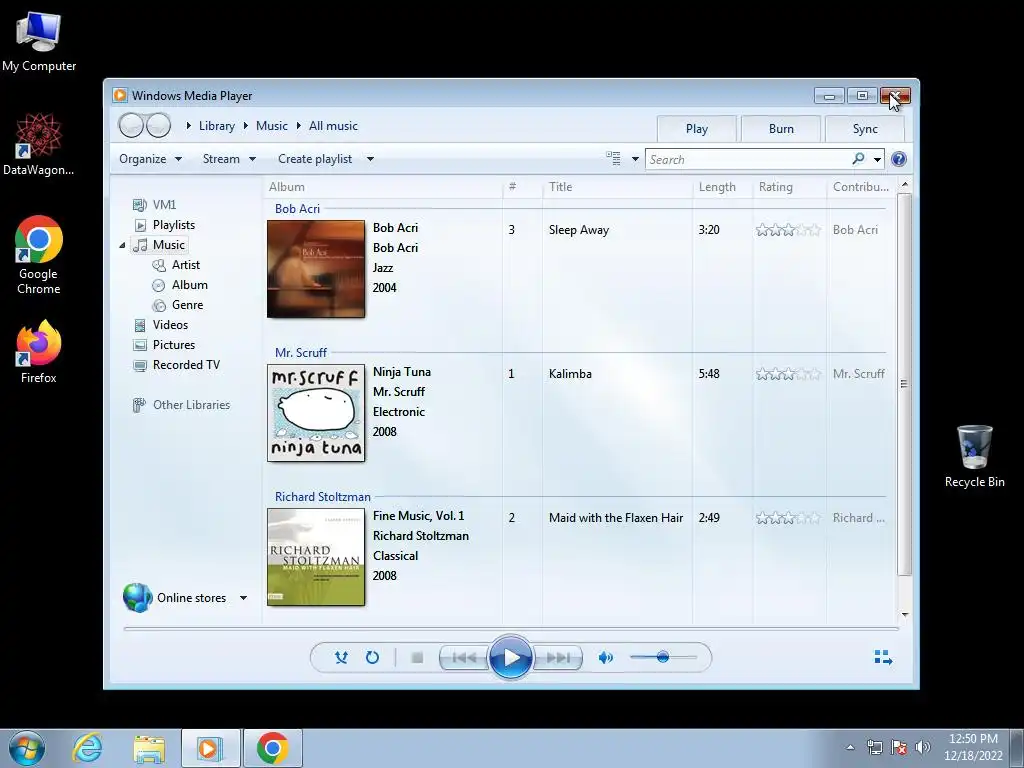The image size is (1024, 768).
Task: Click the Bob Acri album cover
Action: (316, 269)
